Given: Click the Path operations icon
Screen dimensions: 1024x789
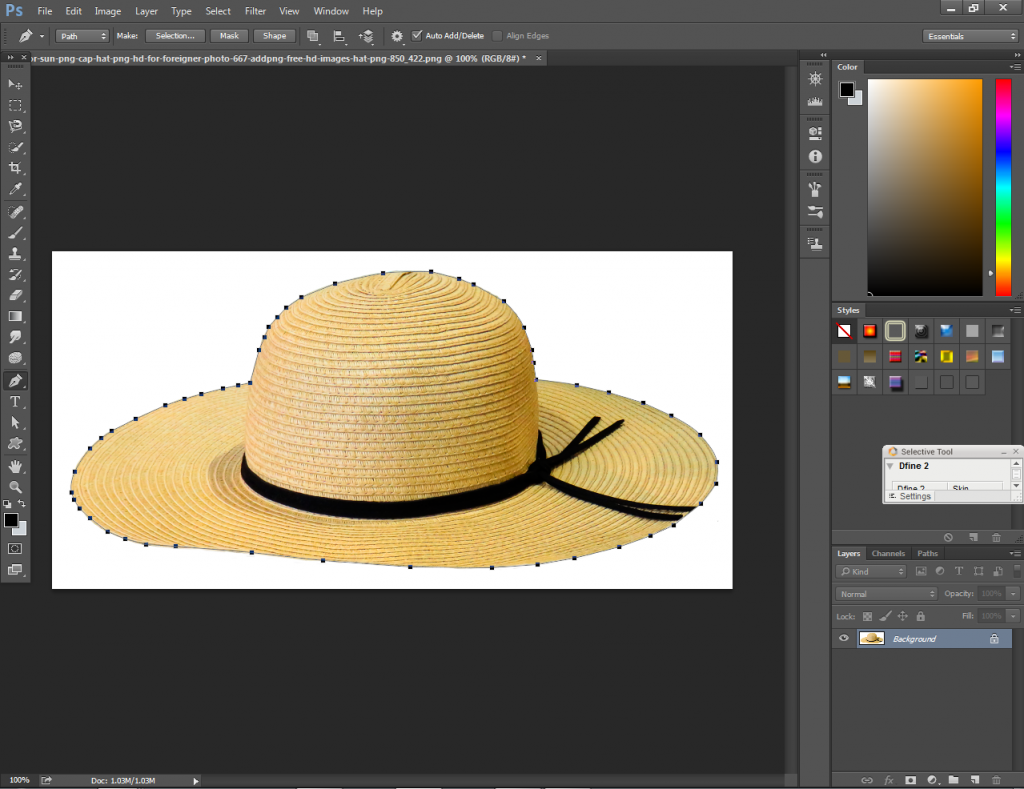Looking at the screenshot, I should pos(313,36).
